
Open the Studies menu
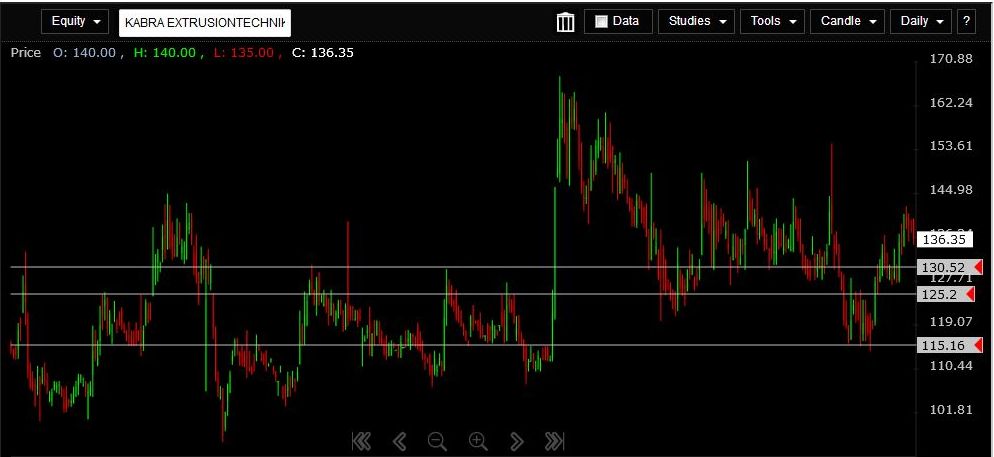pyautogui.click(x=696, y=21)
